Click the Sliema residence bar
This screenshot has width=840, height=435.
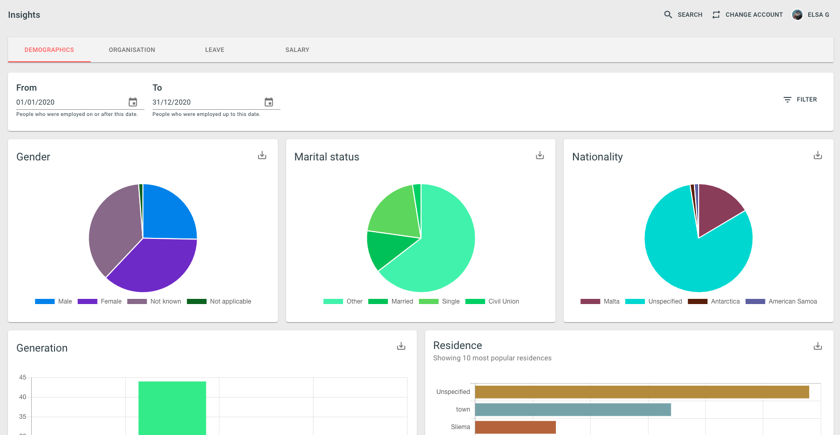coord(515,428)
